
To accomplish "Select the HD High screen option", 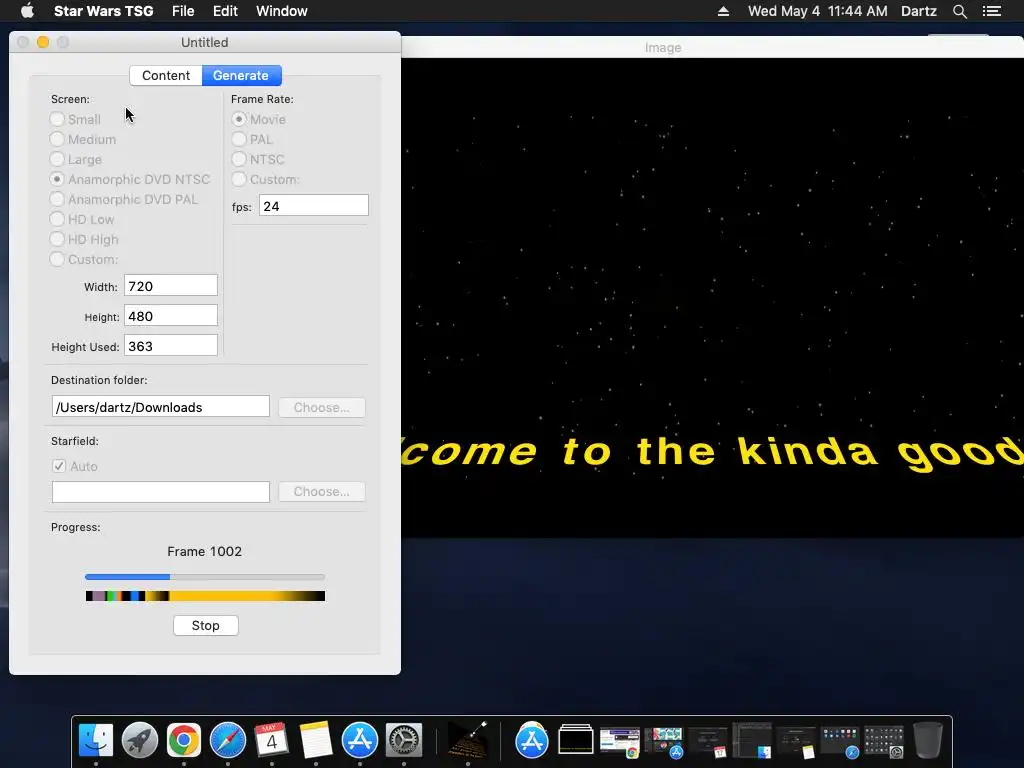I will coord(57,239).
